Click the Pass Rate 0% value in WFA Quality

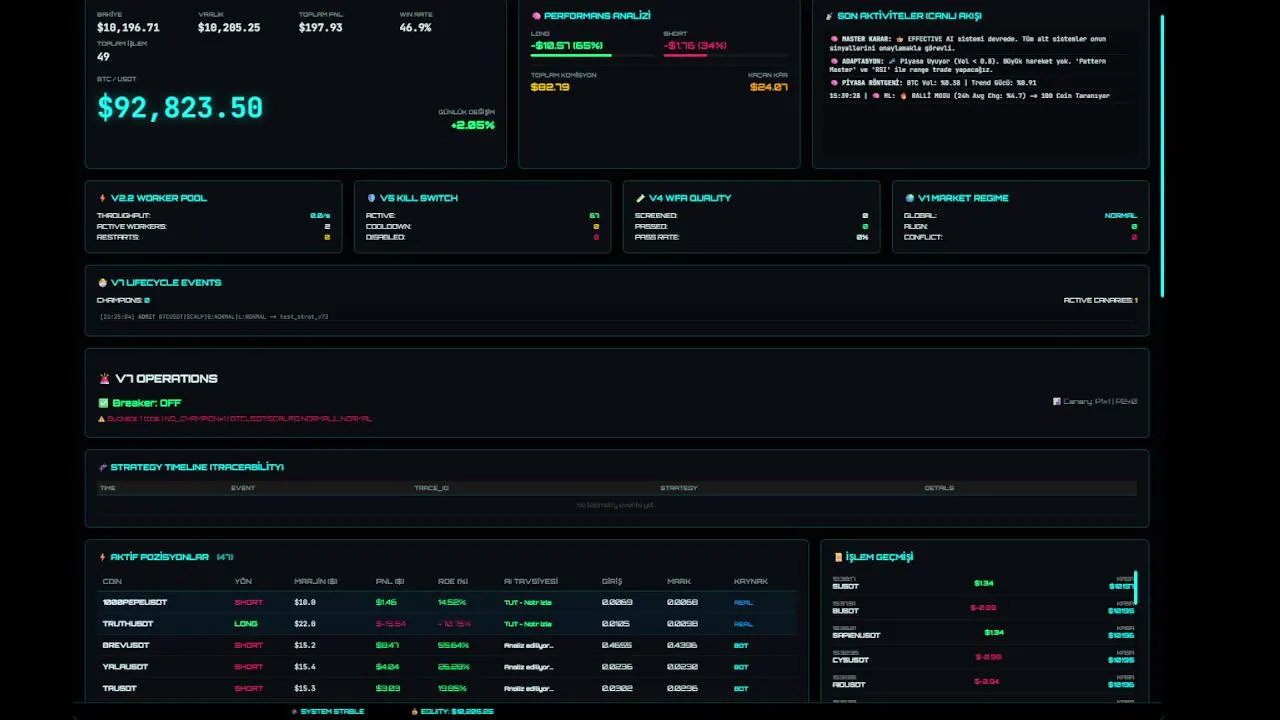pyautogui.click(x=862, y=237)
